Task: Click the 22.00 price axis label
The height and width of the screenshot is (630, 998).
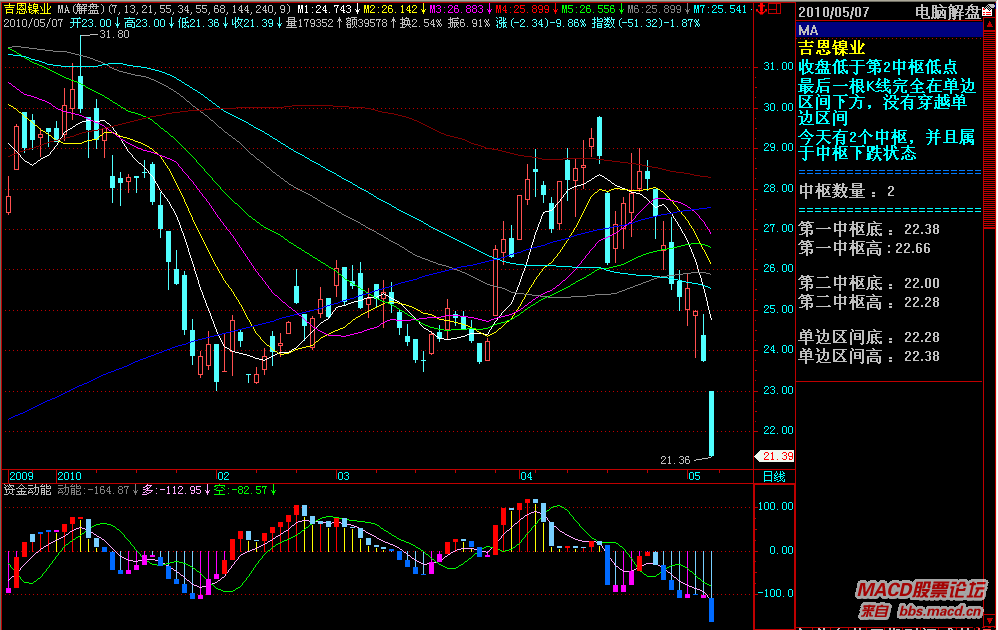Action: tap(778, 430)
